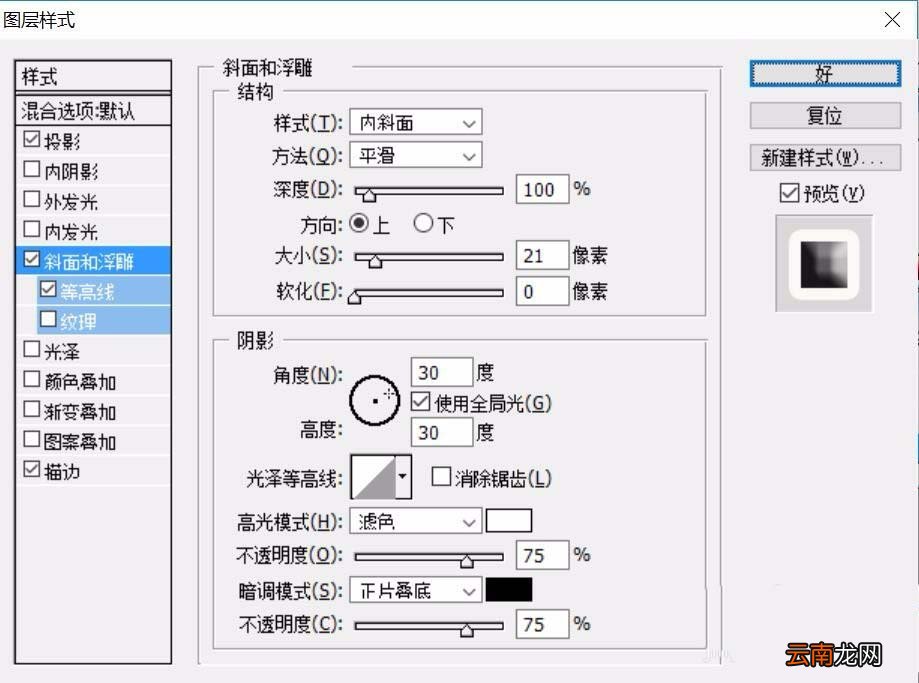Click the 复位 reset button
919x683 pixels.
pyautogui.click(x=825, y=115)
